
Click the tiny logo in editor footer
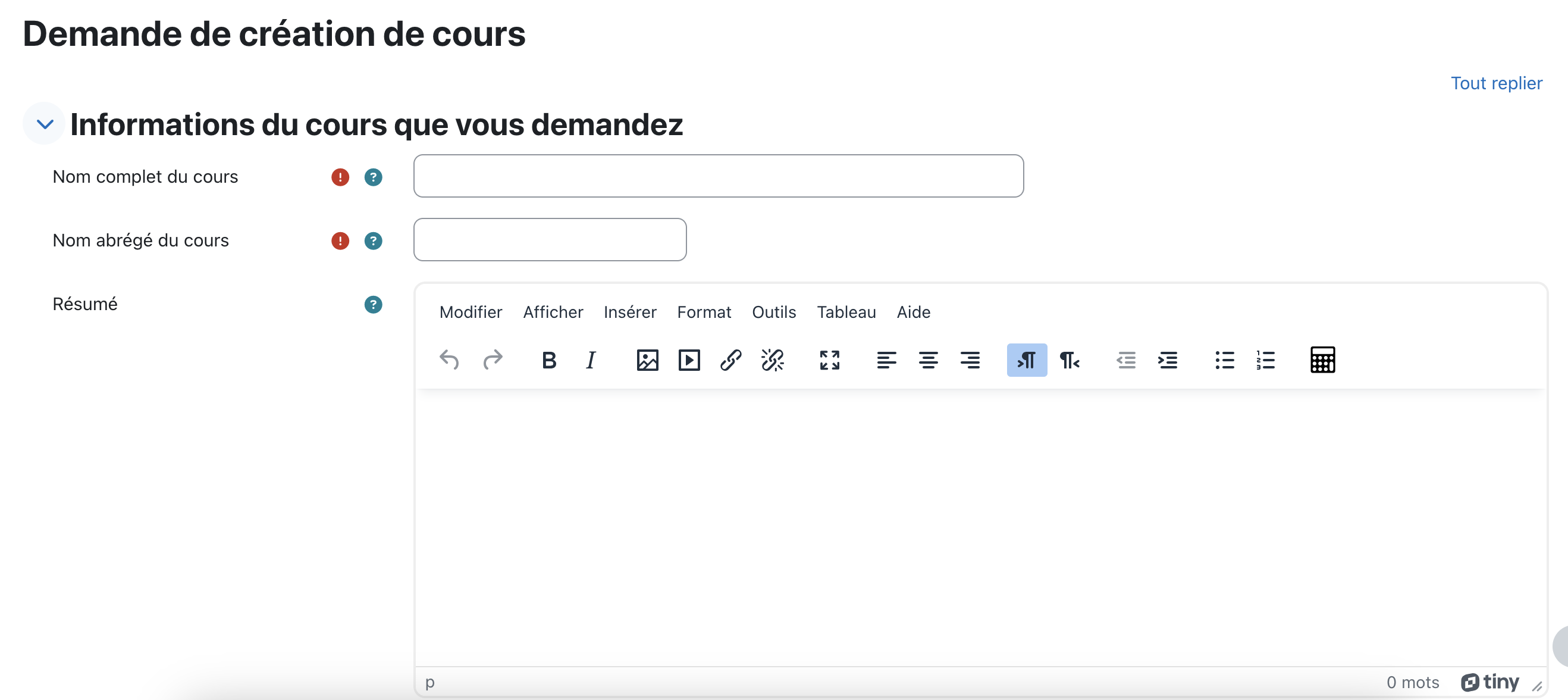pos(1489,682)
